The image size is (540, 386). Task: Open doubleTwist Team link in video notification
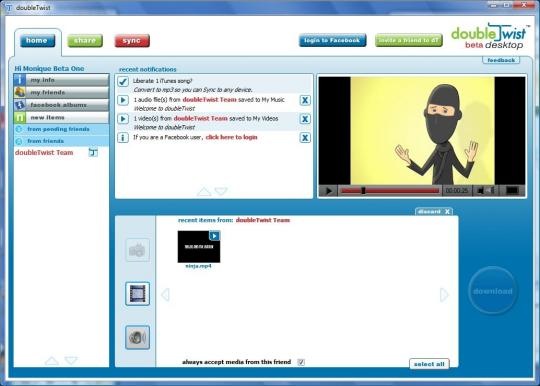[200, 118]
